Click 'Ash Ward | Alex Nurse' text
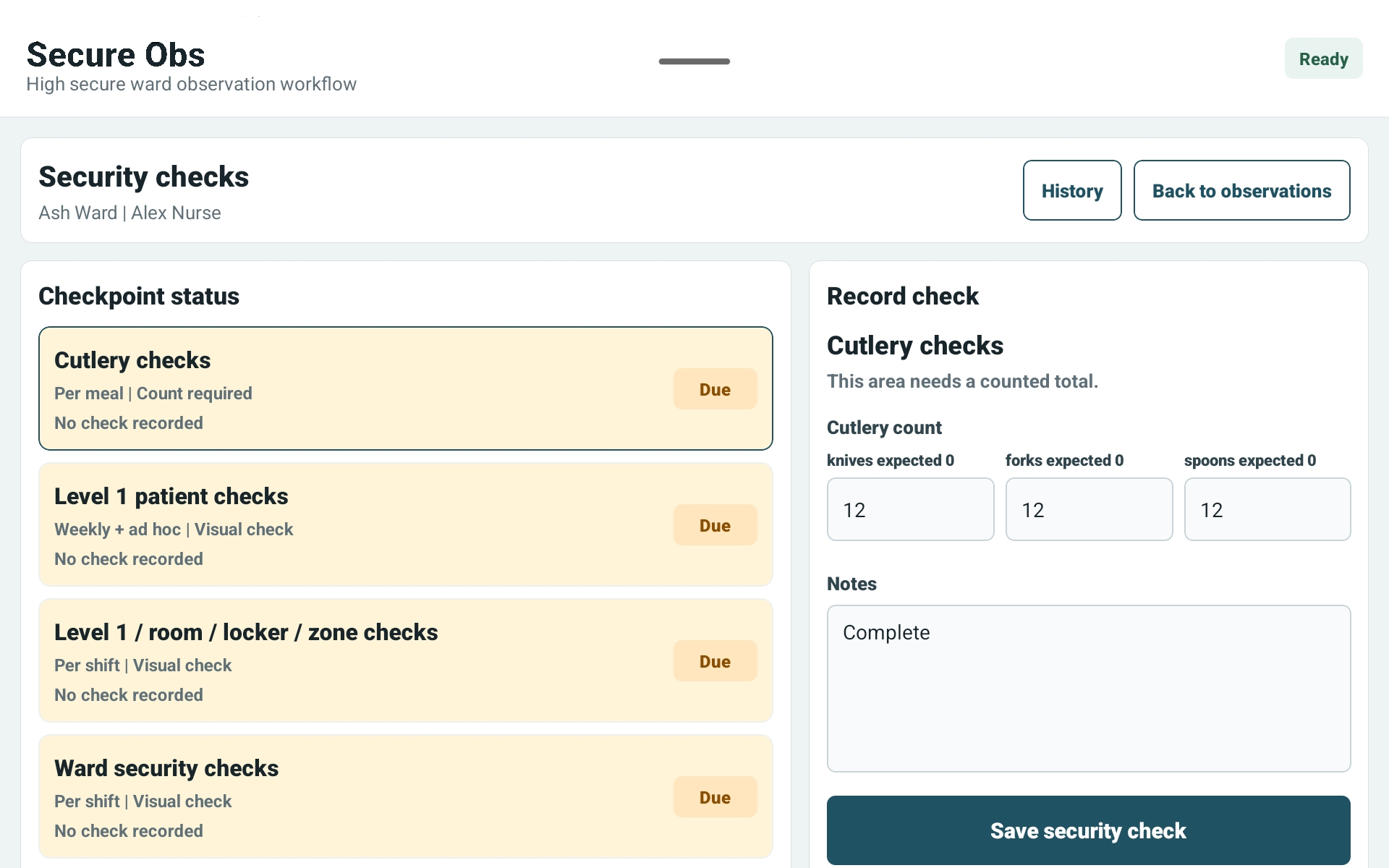This screenshot has height=868, width=1389. click(x=129, y=213)
